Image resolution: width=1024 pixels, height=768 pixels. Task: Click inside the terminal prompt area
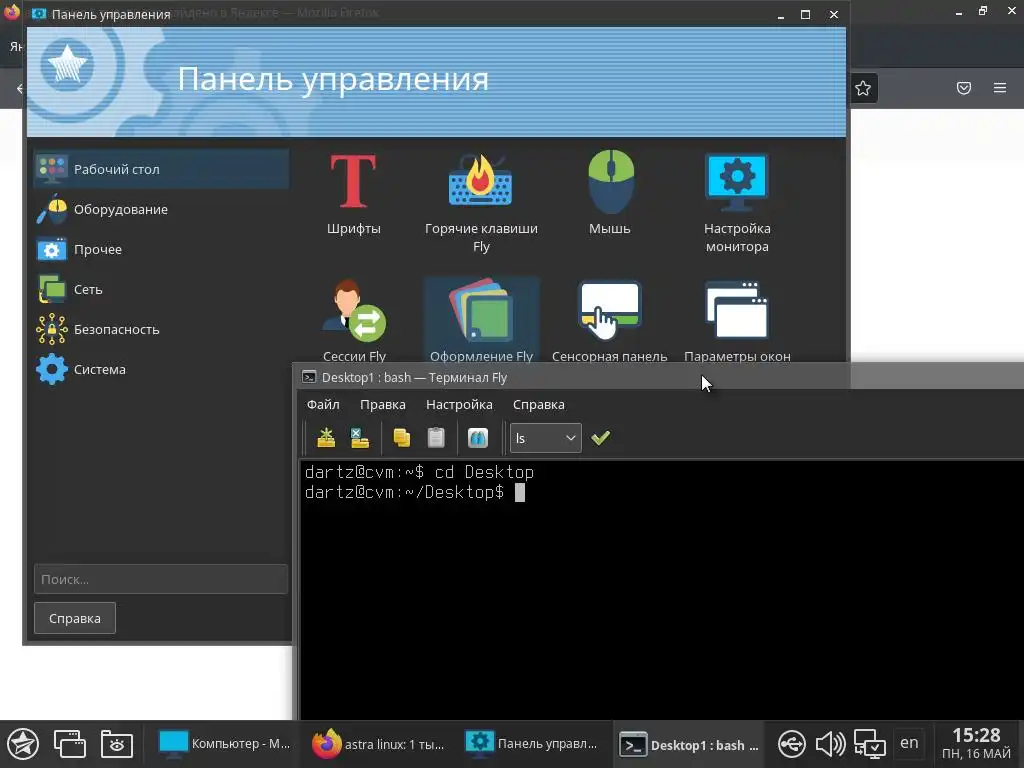pyautogui.click(x=661, y=588)
